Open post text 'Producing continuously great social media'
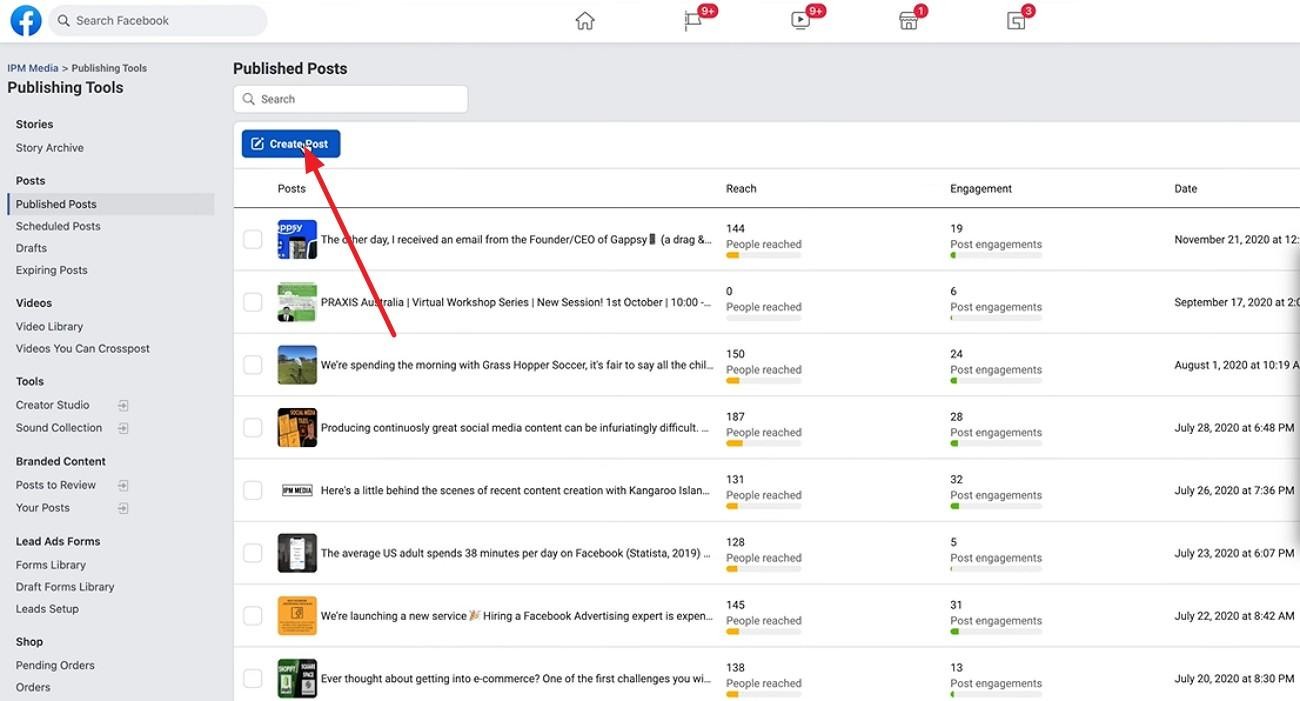The width and height of the screenshot is (1300, 701). [515, 428]
